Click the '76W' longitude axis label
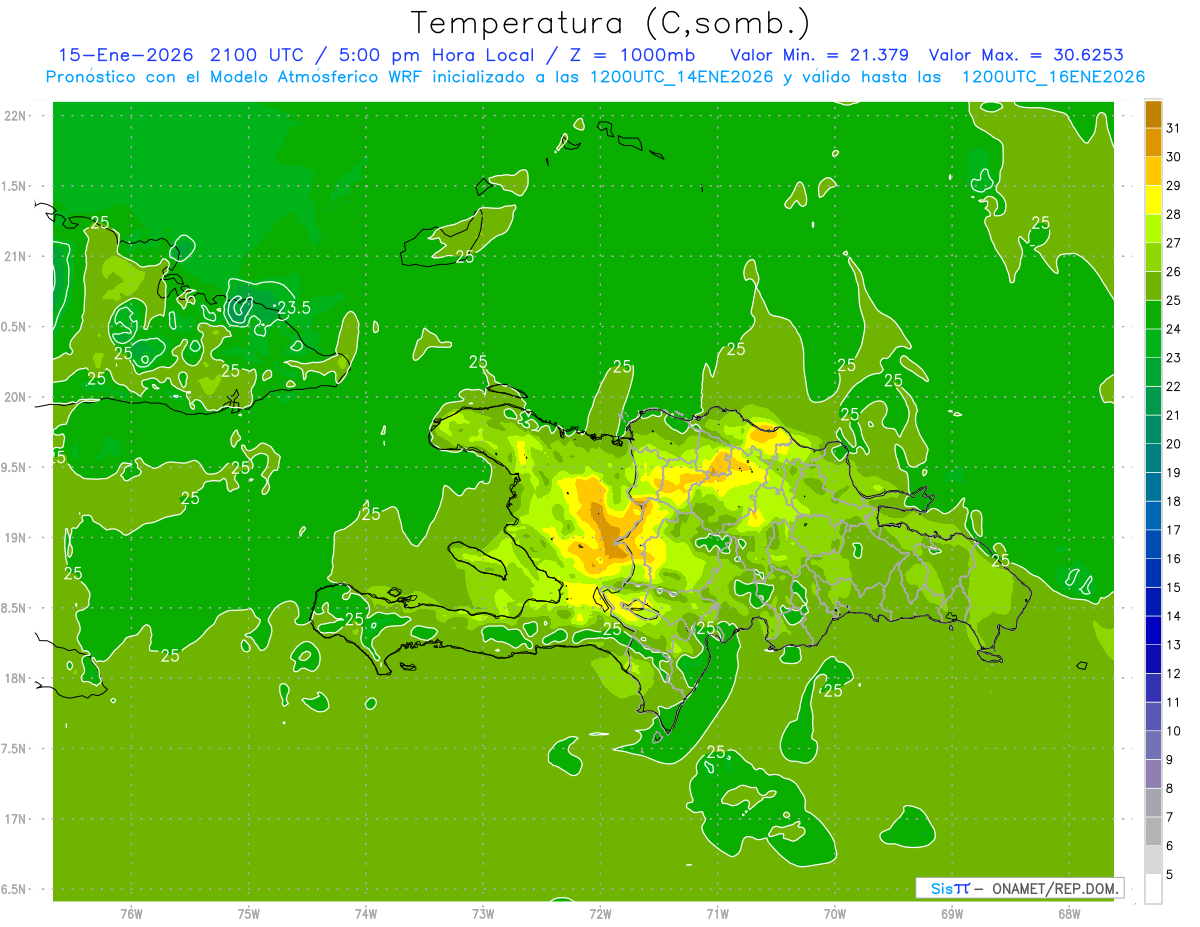 (x=131, y=913)
